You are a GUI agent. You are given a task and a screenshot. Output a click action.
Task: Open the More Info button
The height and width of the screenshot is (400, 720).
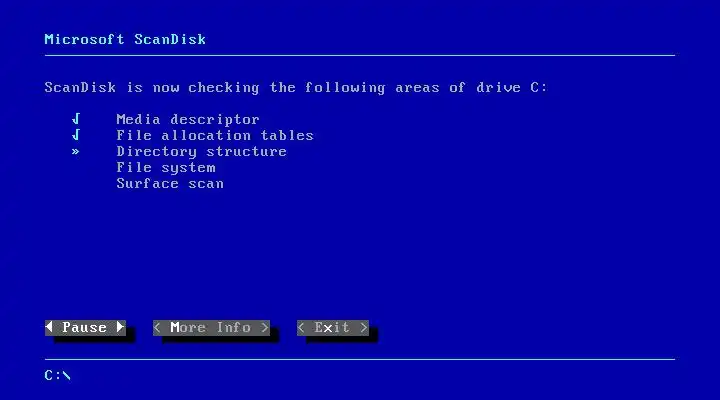pyautogui.click(x=211, y=327)
